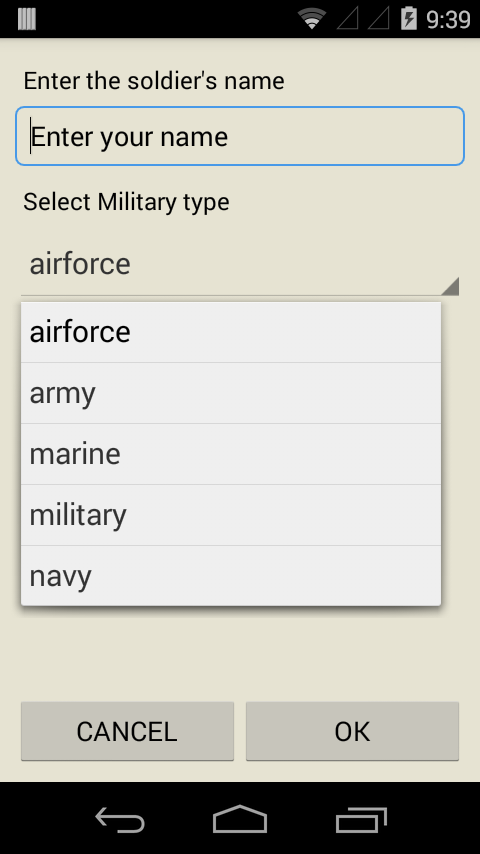Choose airforce from the dropdown list

pos(231,332)
